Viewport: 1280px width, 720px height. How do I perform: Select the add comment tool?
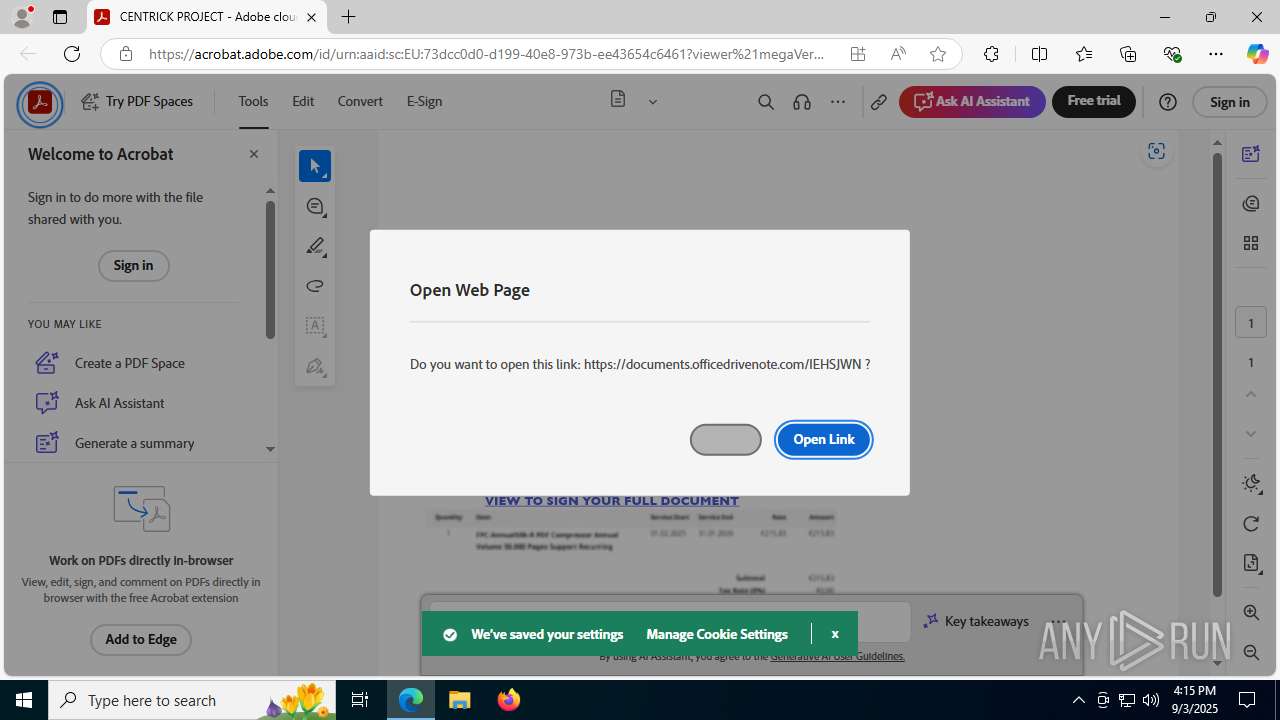[315, 206]
